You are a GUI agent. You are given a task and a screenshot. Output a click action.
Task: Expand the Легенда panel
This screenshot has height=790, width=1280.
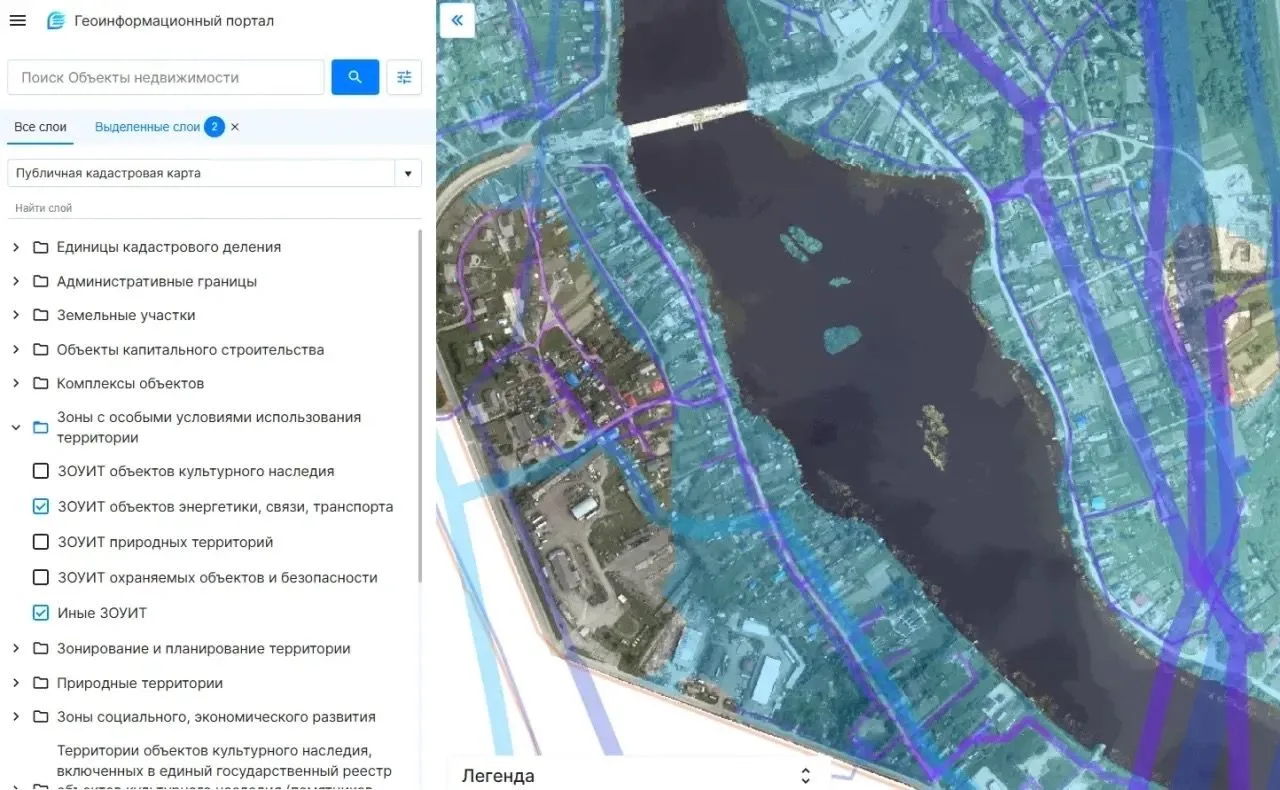[x=805, y=776]
